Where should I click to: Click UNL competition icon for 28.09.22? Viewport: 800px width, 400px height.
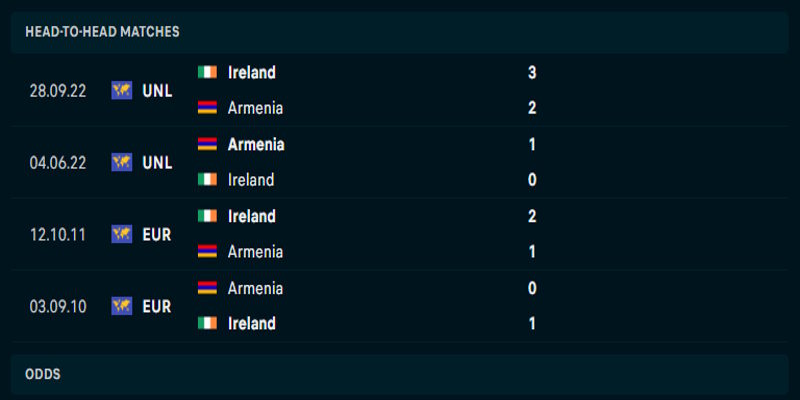coord(122,90)
